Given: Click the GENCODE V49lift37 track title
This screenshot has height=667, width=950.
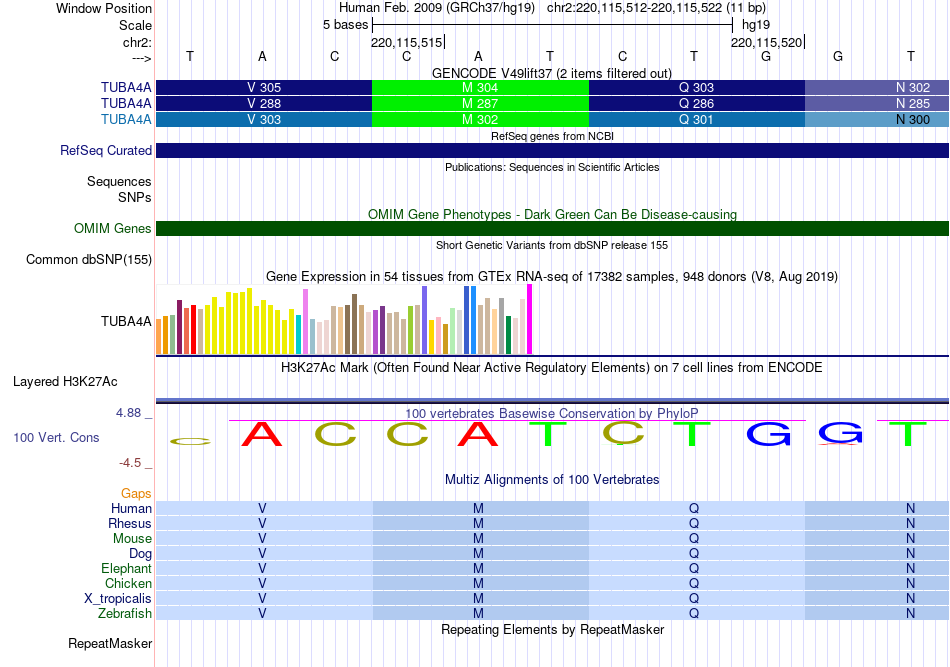Looking at the screenshot, I should pyautogui.click(x=551, y=73).
